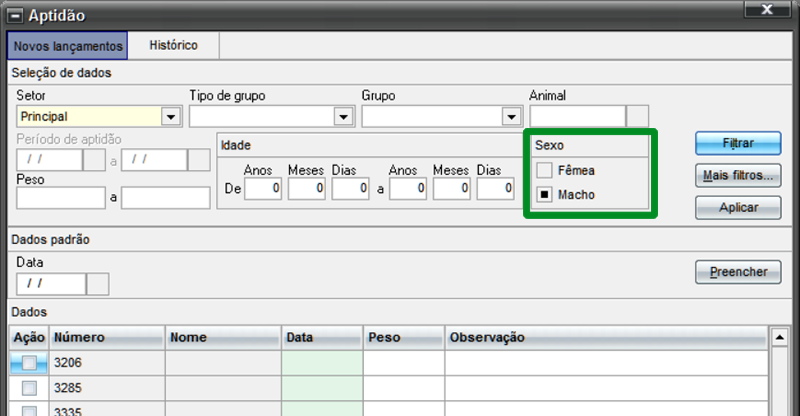Open Mais filtros... button
Screen dimensions: 800x416
738,176
